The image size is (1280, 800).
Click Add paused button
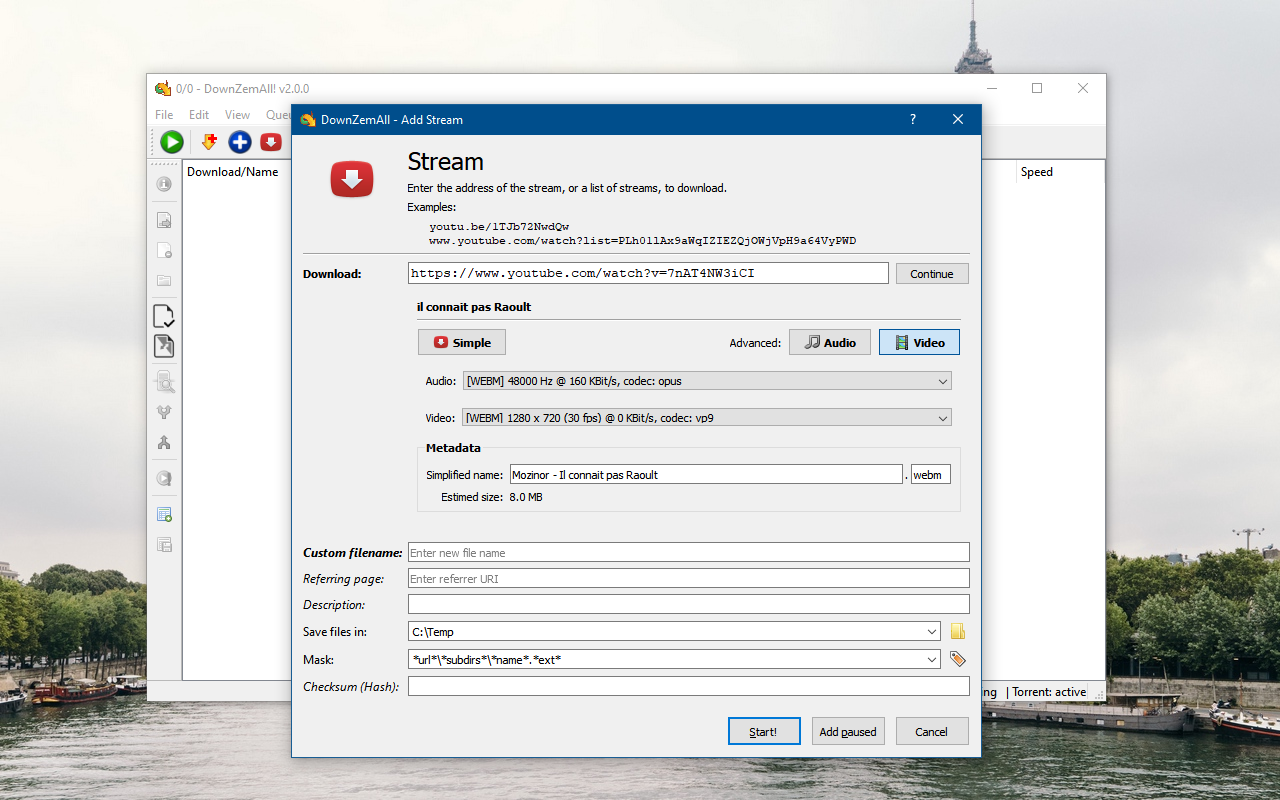pos(848,731)
